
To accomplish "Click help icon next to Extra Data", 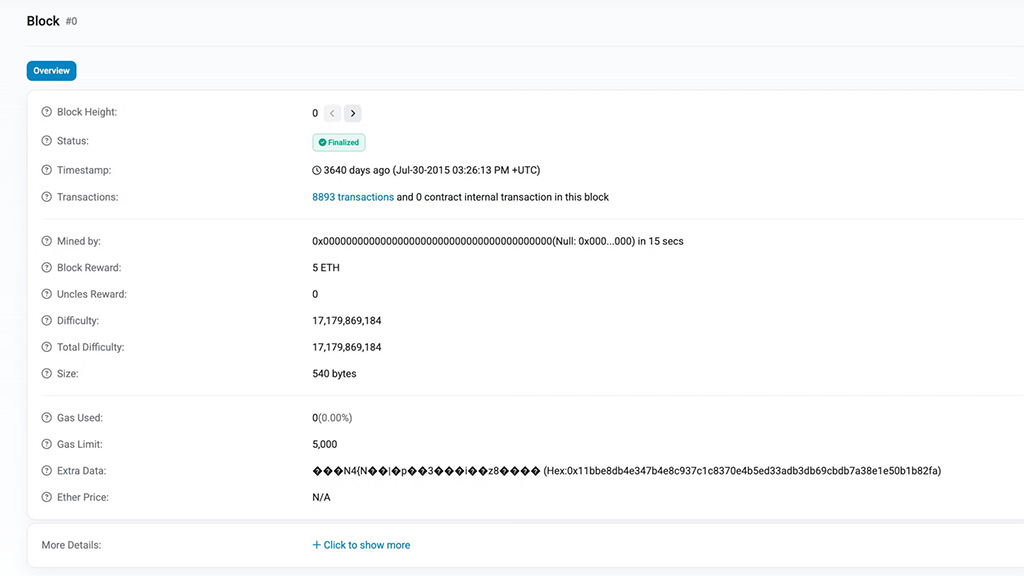I will tap(47, 471).
